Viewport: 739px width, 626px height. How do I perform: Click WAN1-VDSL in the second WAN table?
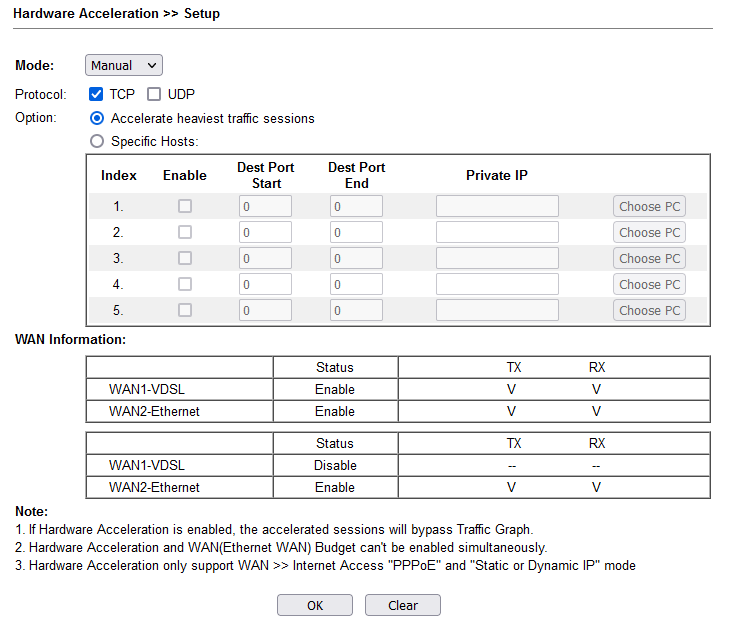(147, 465)
